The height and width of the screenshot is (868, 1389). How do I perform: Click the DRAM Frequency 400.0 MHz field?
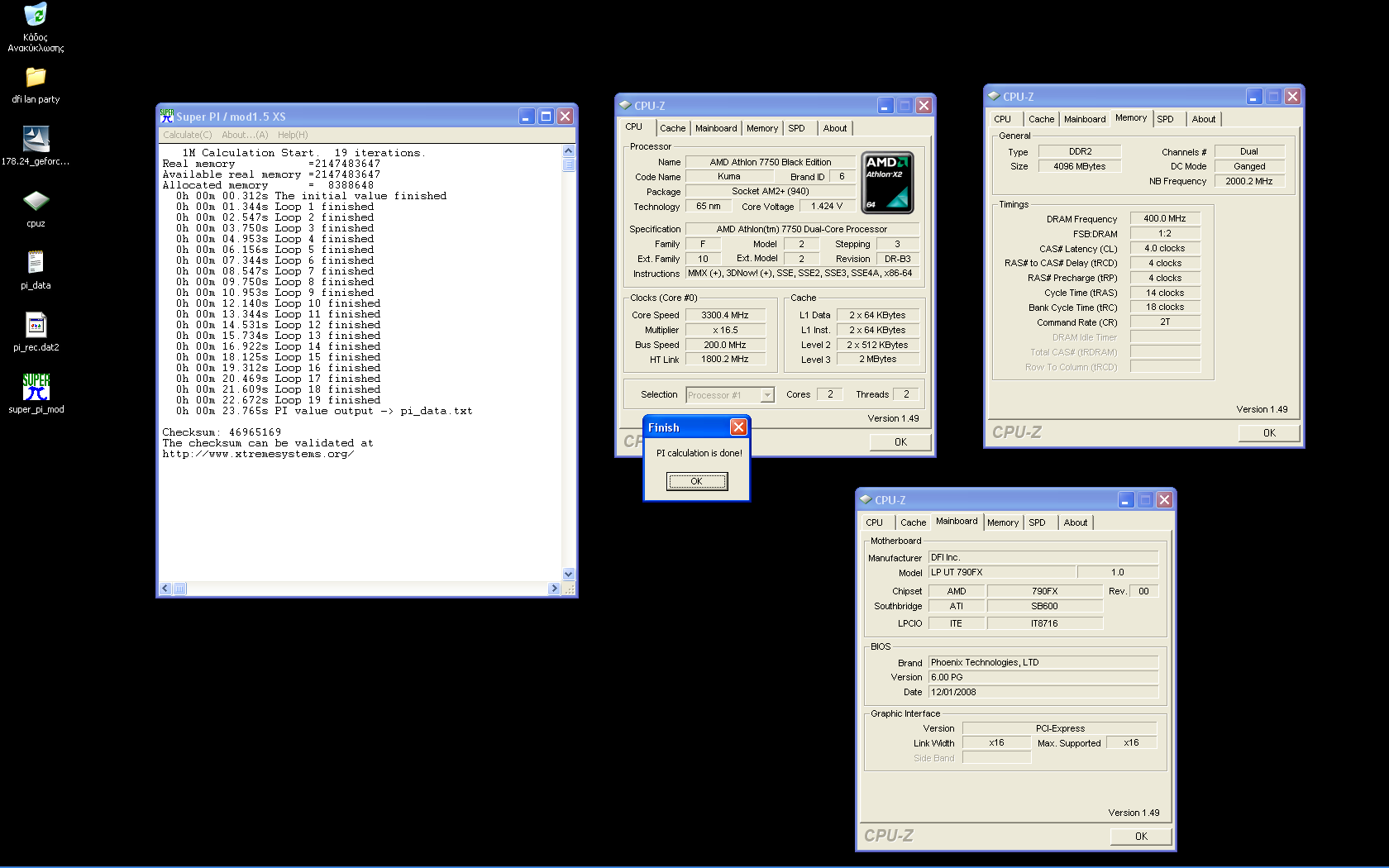pos(1165,219)
